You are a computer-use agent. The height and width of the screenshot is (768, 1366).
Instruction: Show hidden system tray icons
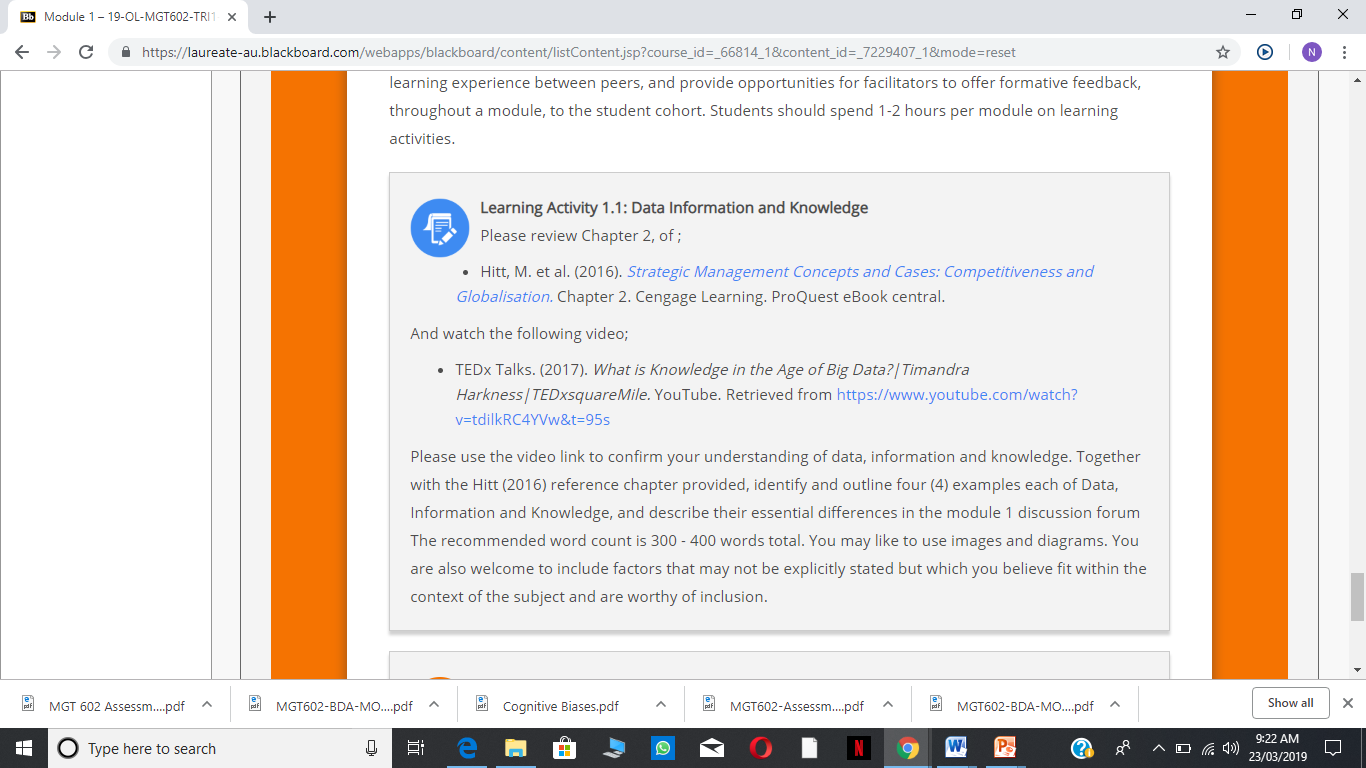(1158, 748)
